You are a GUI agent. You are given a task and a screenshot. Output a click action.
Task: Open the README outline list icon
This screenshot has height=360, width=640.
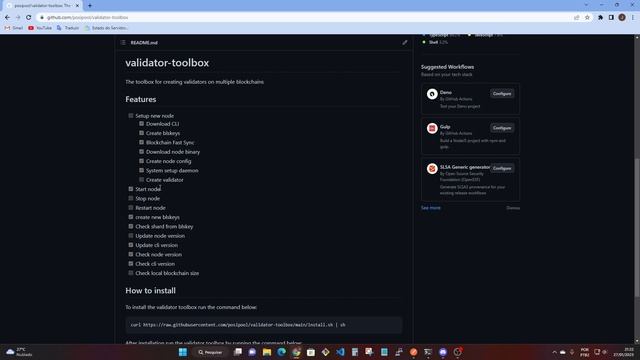point(123,42)
